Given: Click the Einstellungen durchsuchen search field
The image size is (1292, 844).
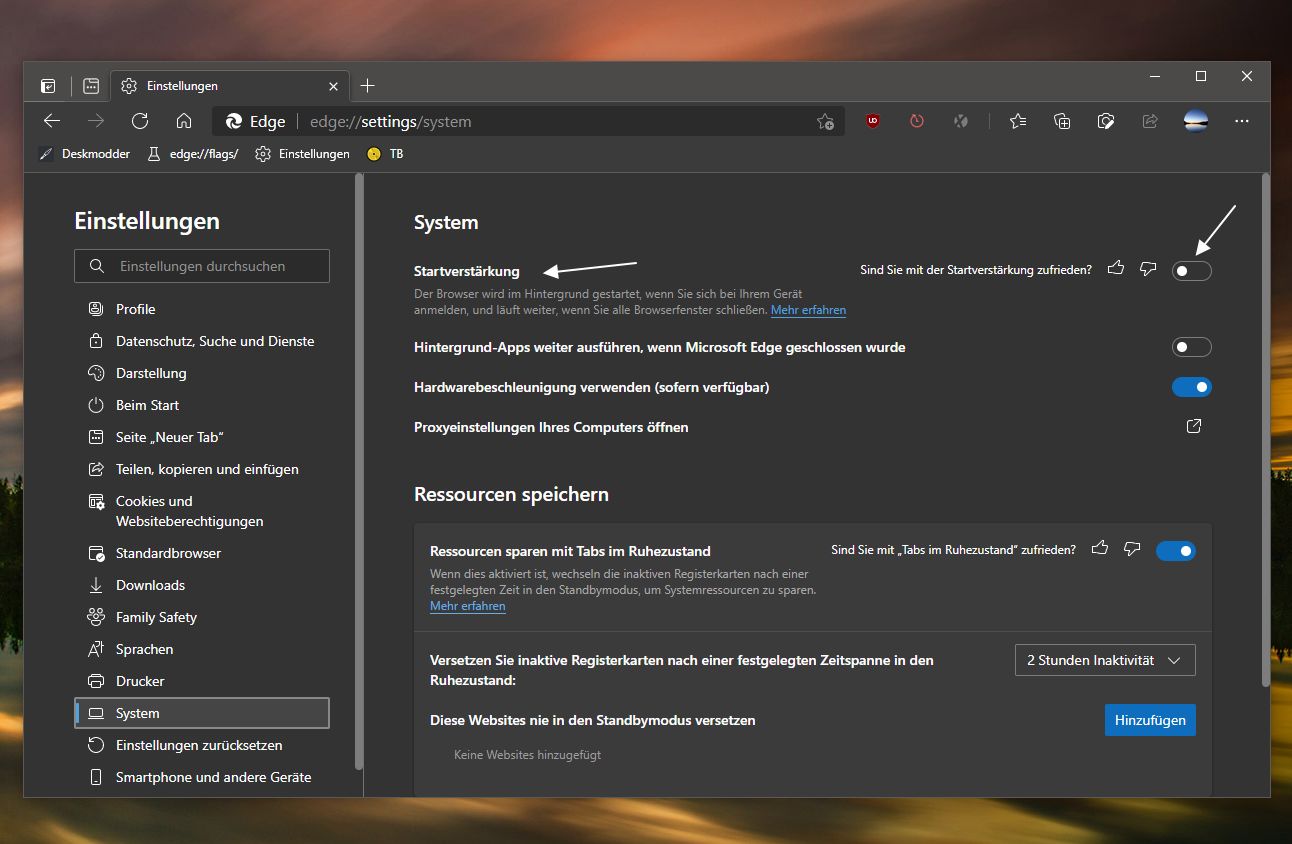Looking at the screenshot, I should 202,266.
